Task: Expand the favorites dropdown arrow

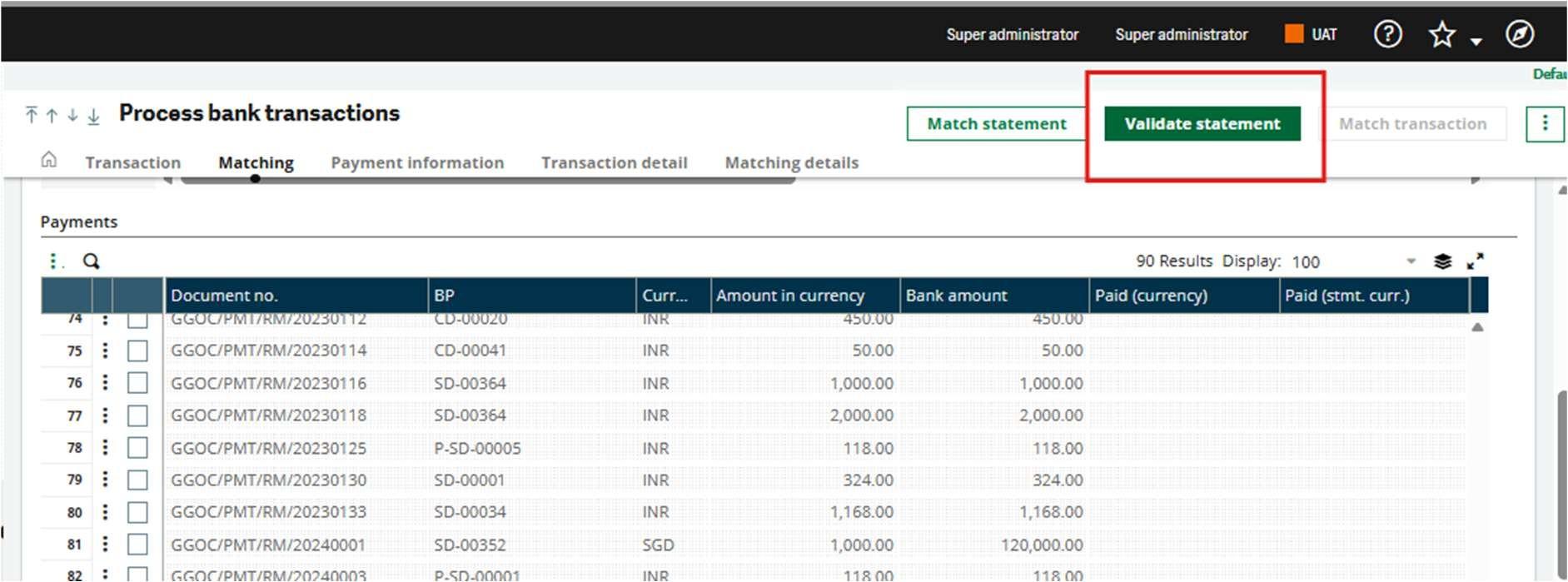Action: coord(1476,41)
